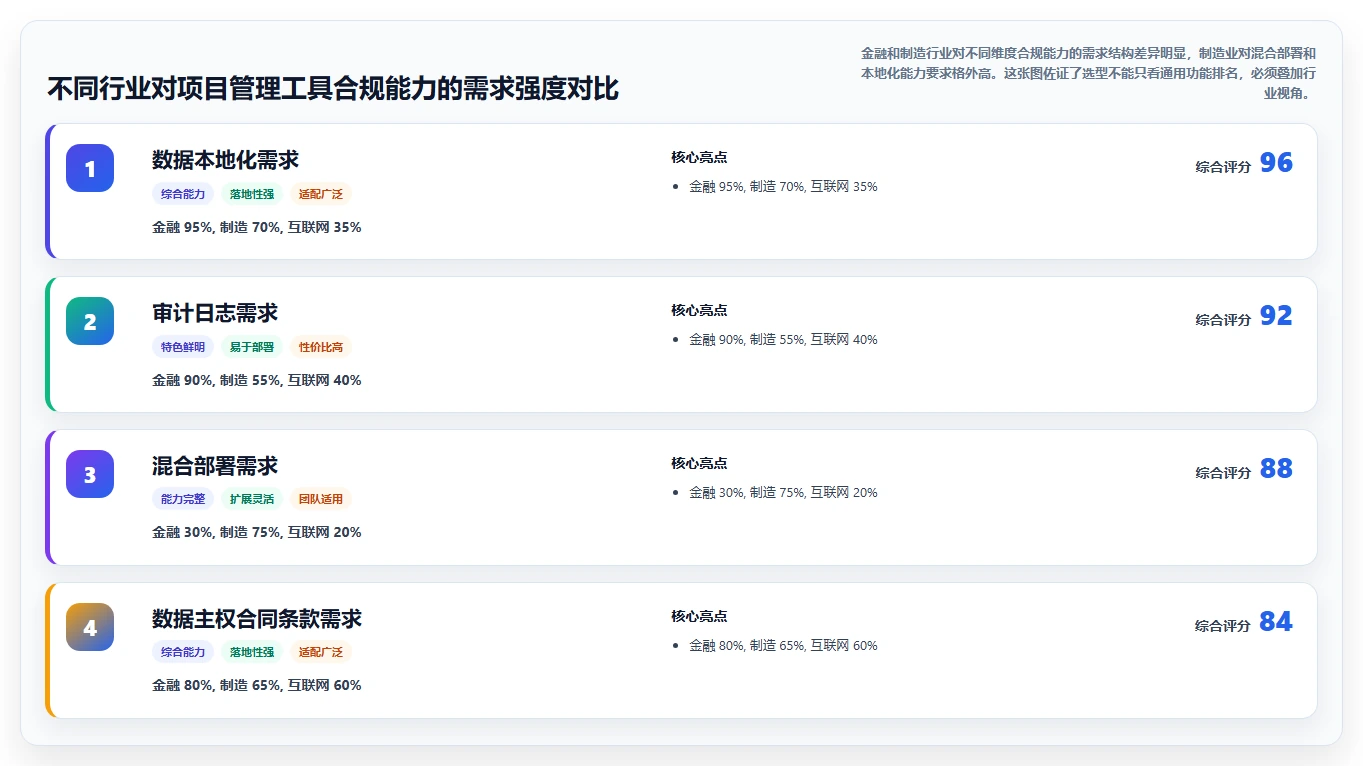1363x766 pixels.
Task: Open the 审计日志需求 card title
Action: pyautogui.click(x=215, y=313)
